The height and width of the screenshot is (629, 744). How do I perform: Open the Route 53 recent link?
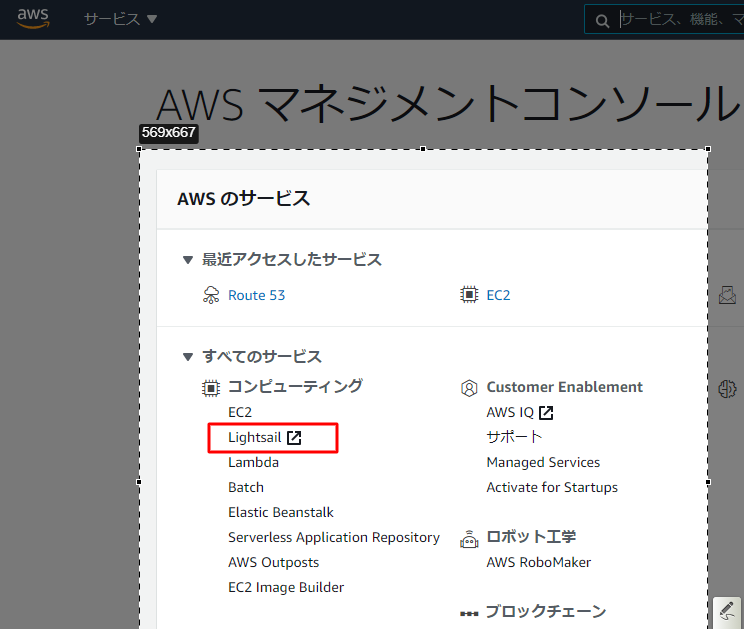coord(256,295)
